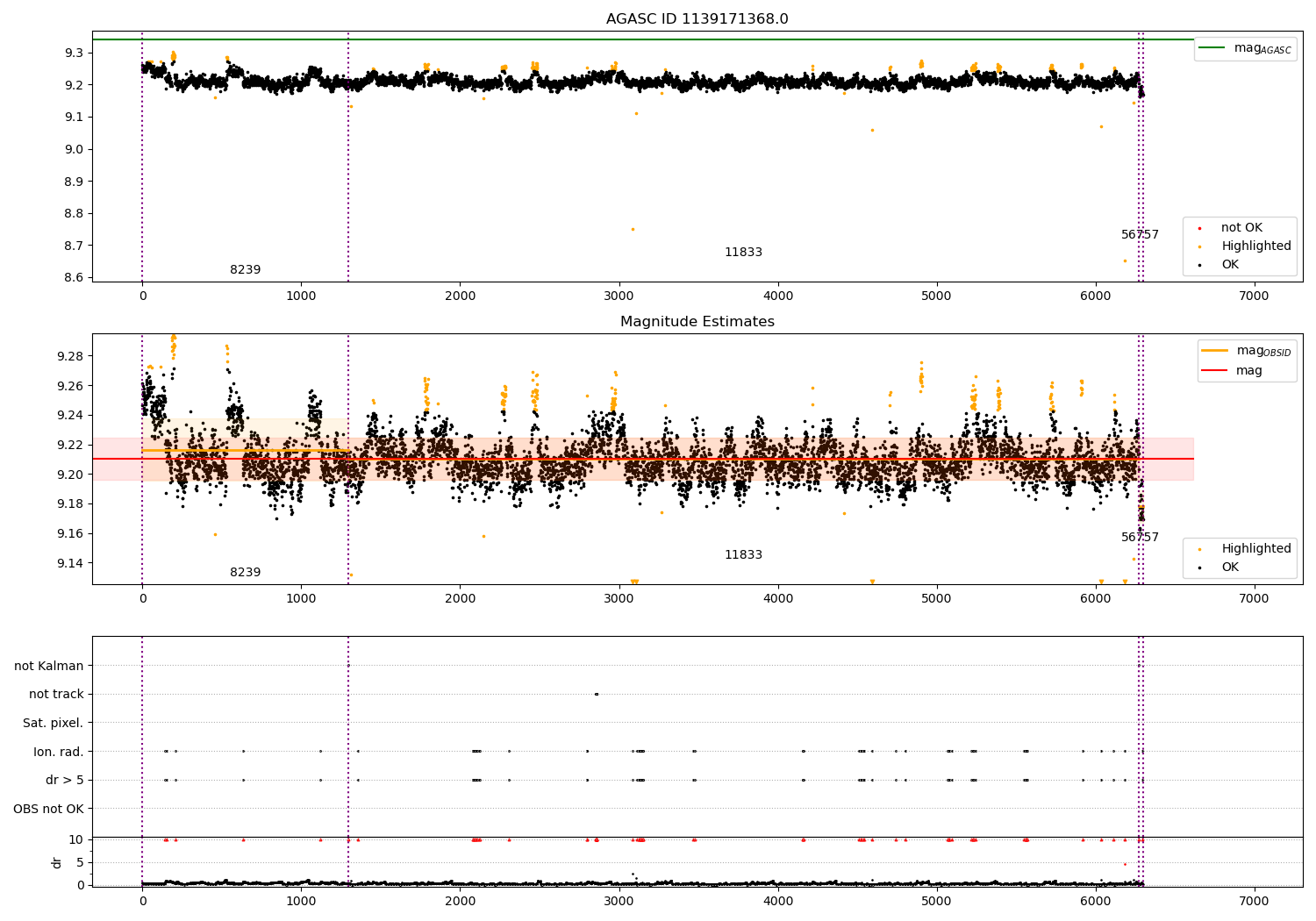Click the '1000' x-tick under the middle plot

(x=301, y=598)
